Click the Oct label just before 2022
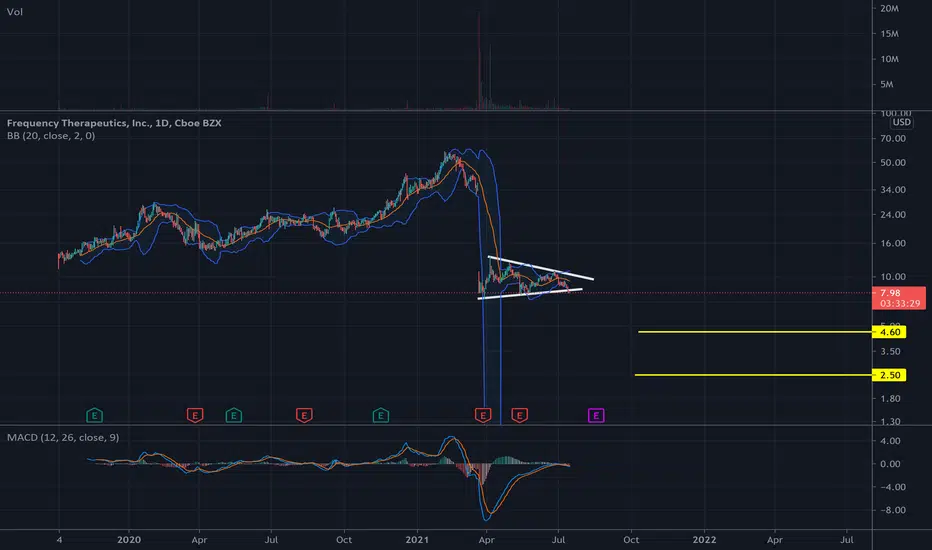The width and height of the screenshot is (932, 550). click(x=631, y=540)
